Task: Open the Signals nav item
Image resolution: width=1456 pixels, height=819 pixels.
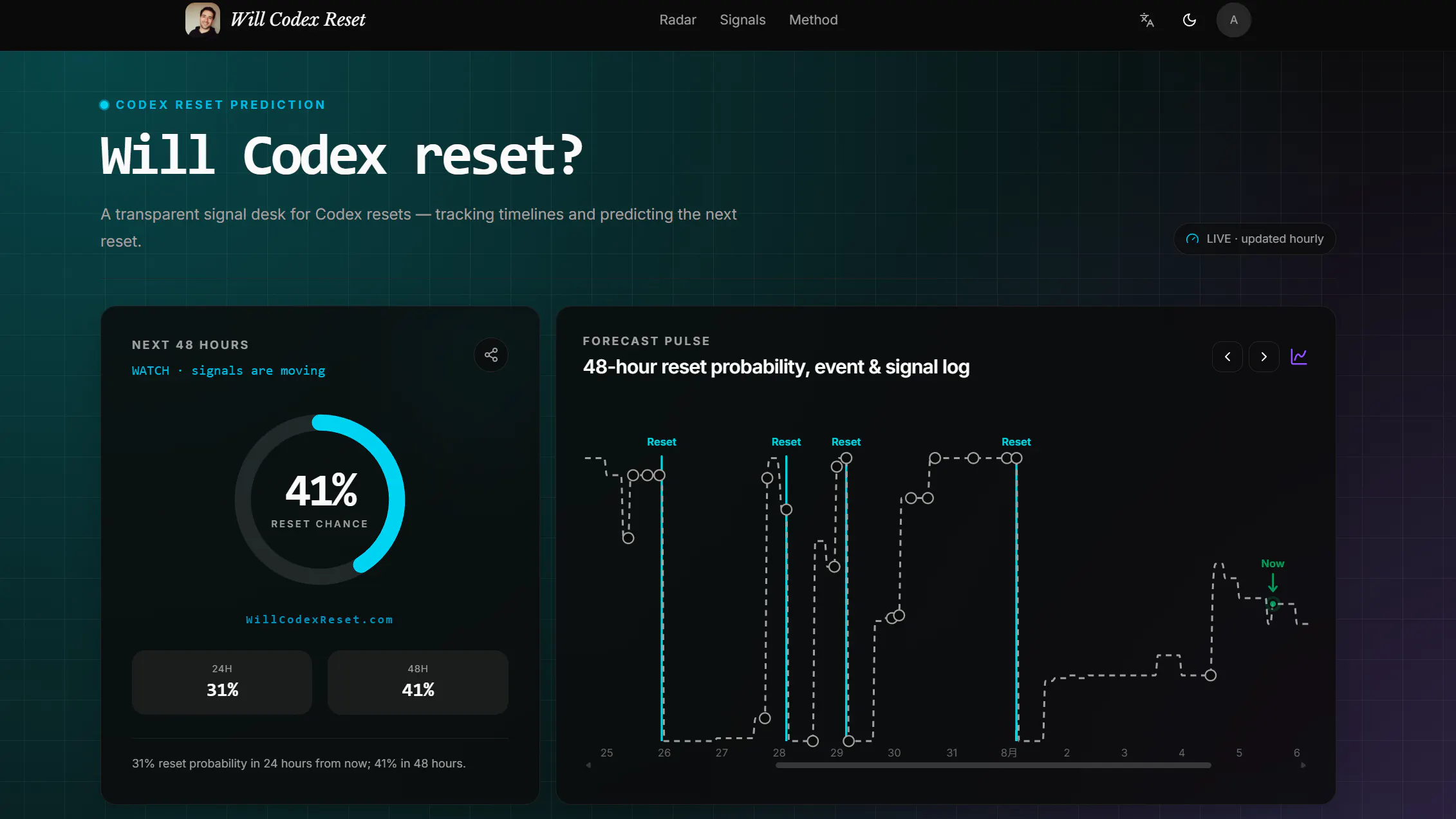Action: tap(742, 20)
